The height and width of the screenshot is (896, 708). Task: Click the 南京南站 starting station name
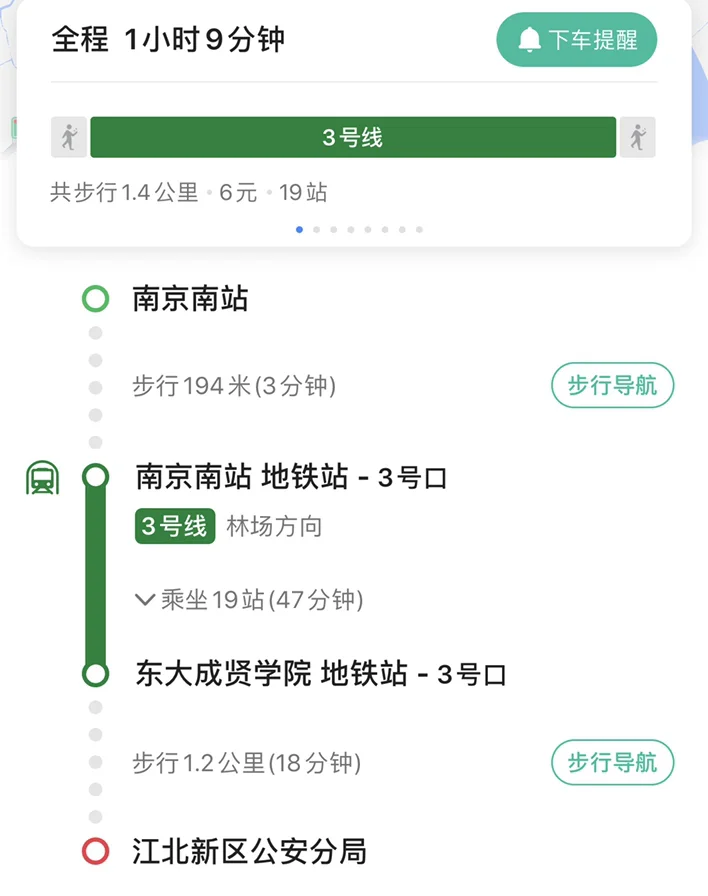[x=190, y=297]
